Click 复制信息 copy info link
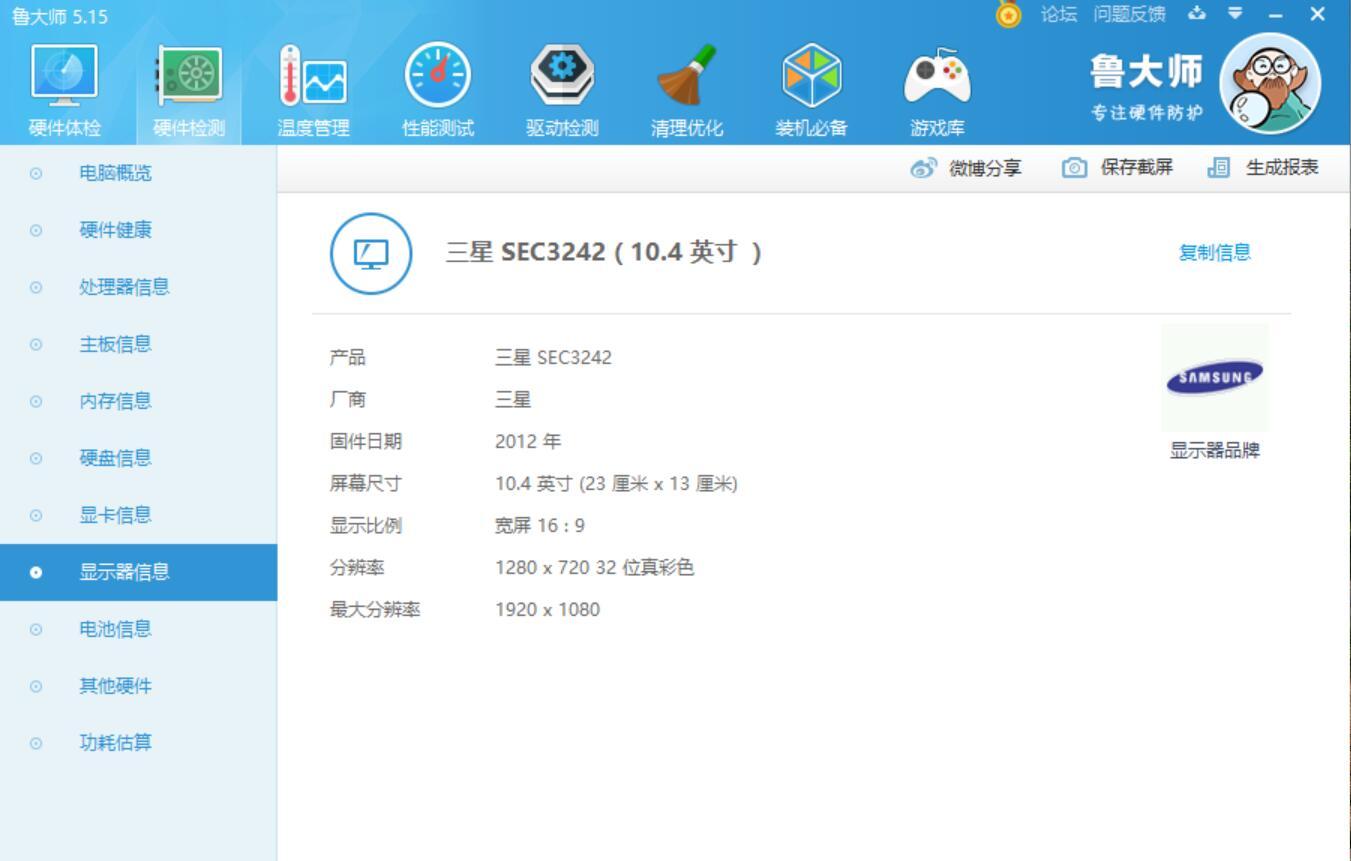1351x861 pixels. point(1215,253)
